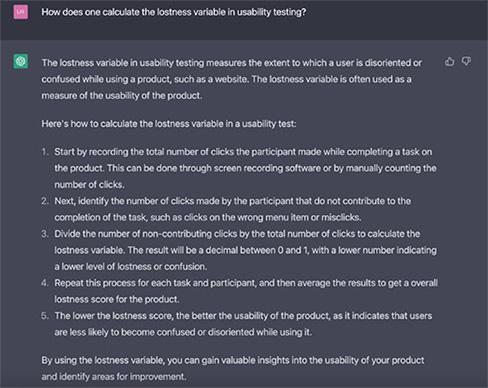
Task: Click the list number '5.' marker
Action: [45, 316]
